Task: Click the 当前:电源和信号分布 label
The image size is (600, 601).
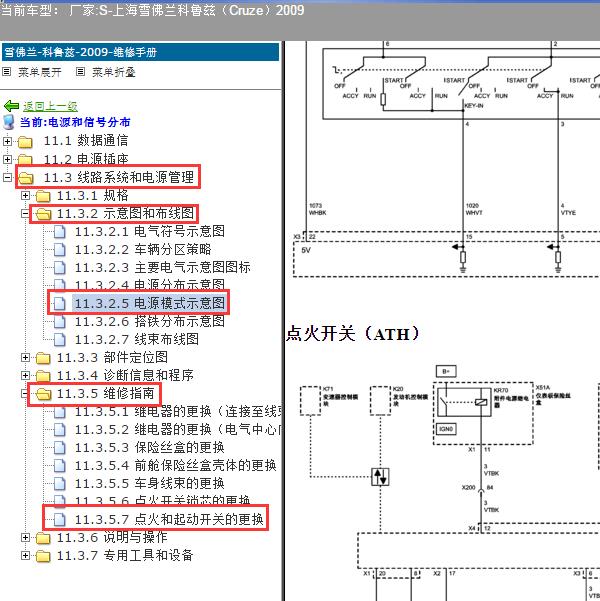Action: point(75,122)
